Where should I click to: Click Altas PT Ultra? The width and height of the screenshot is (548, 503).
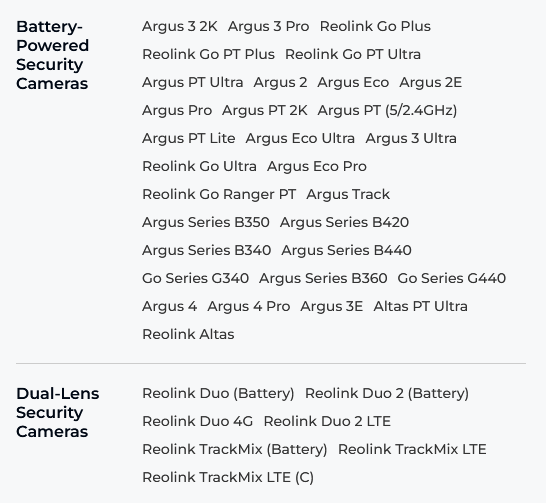(x=420, y=306)
